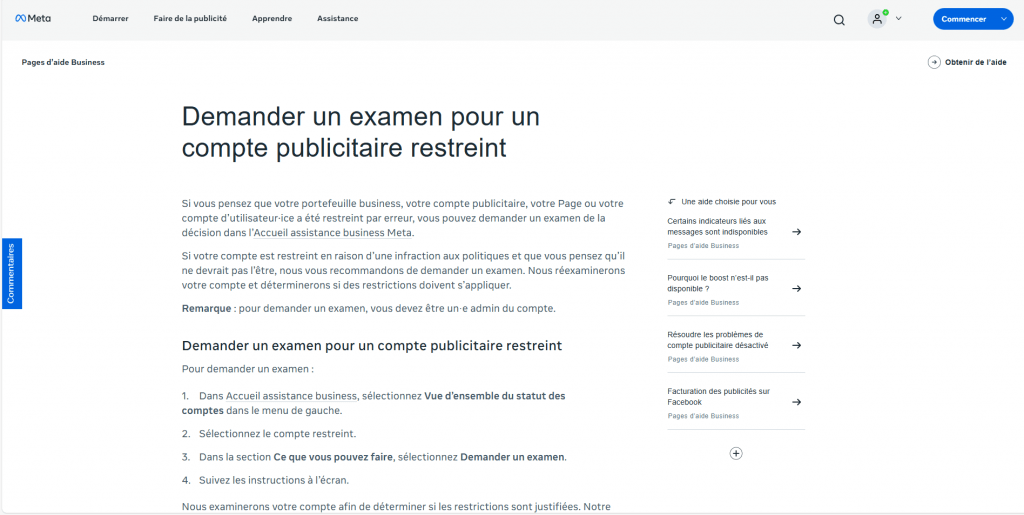This screenshot has width=1024, height=515.
Task: Click arrow next to Certains indicateurs liés aux messages
Action: pos(796,232)
